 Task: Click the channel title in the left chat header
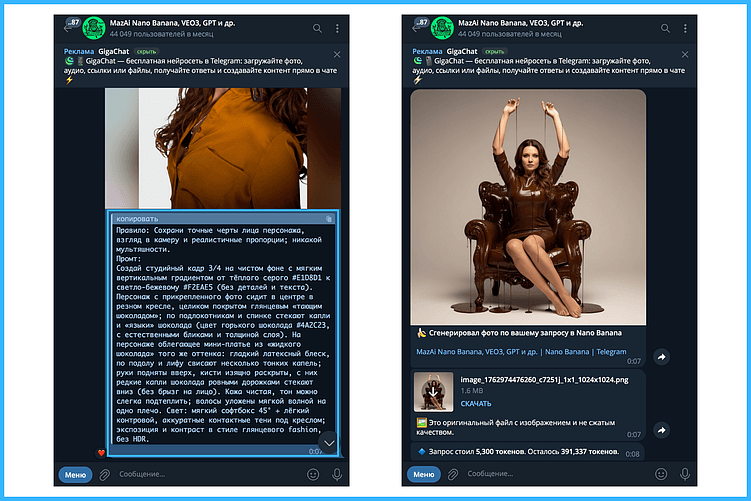(x=172, y=23)
